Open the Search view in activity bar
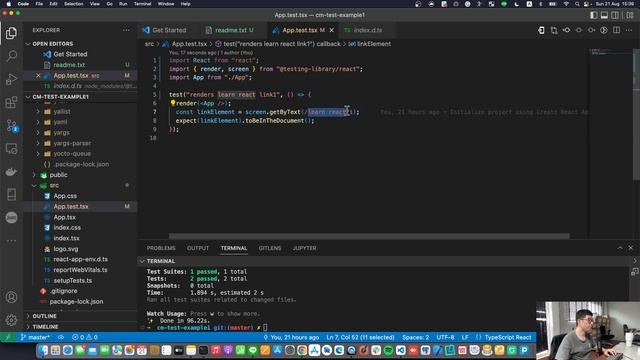The width and height of the screenshot is (640, 360). coord(11,56)
